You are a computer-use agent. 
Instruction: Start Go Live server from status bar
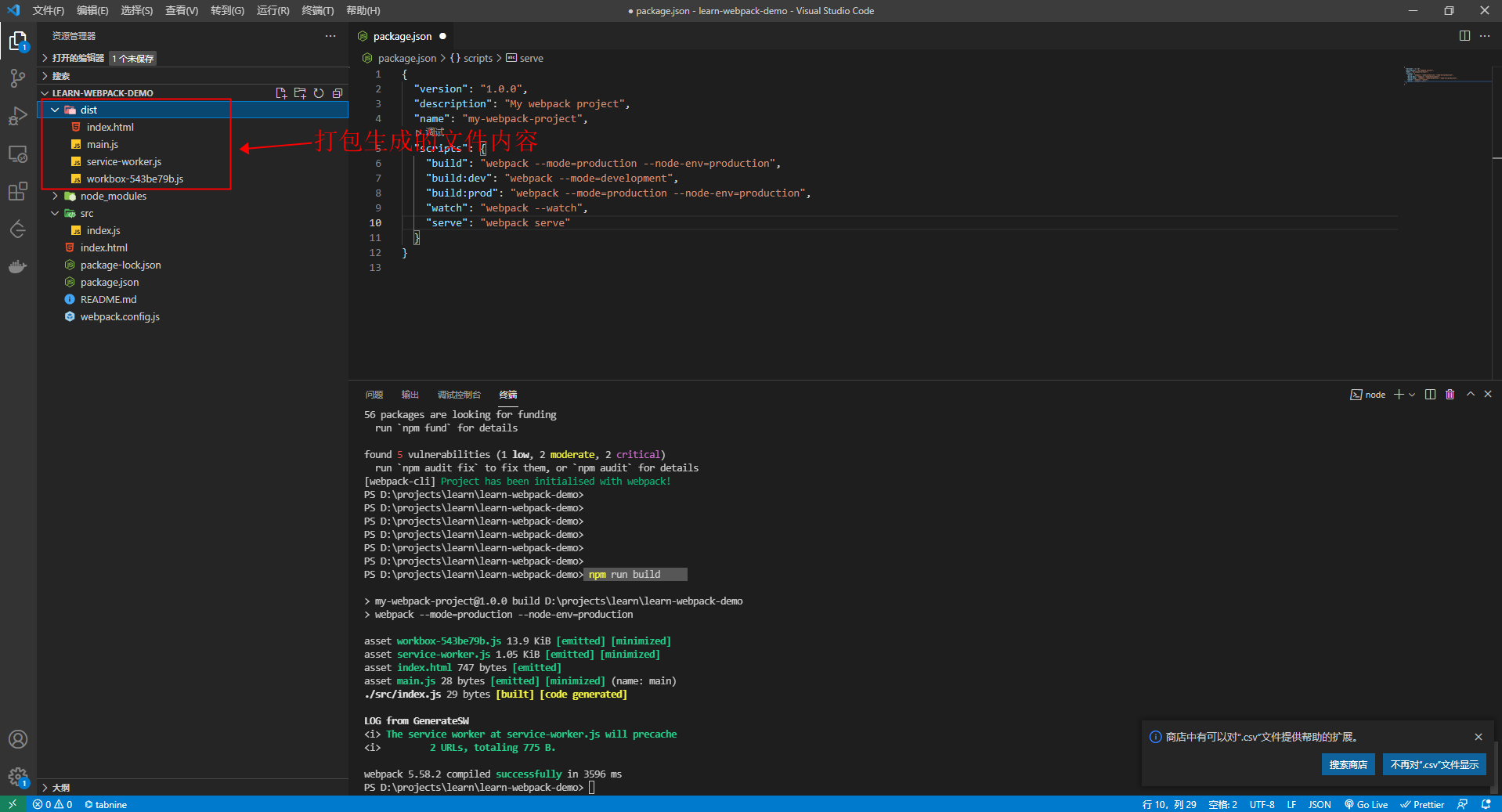point(1367,804)
